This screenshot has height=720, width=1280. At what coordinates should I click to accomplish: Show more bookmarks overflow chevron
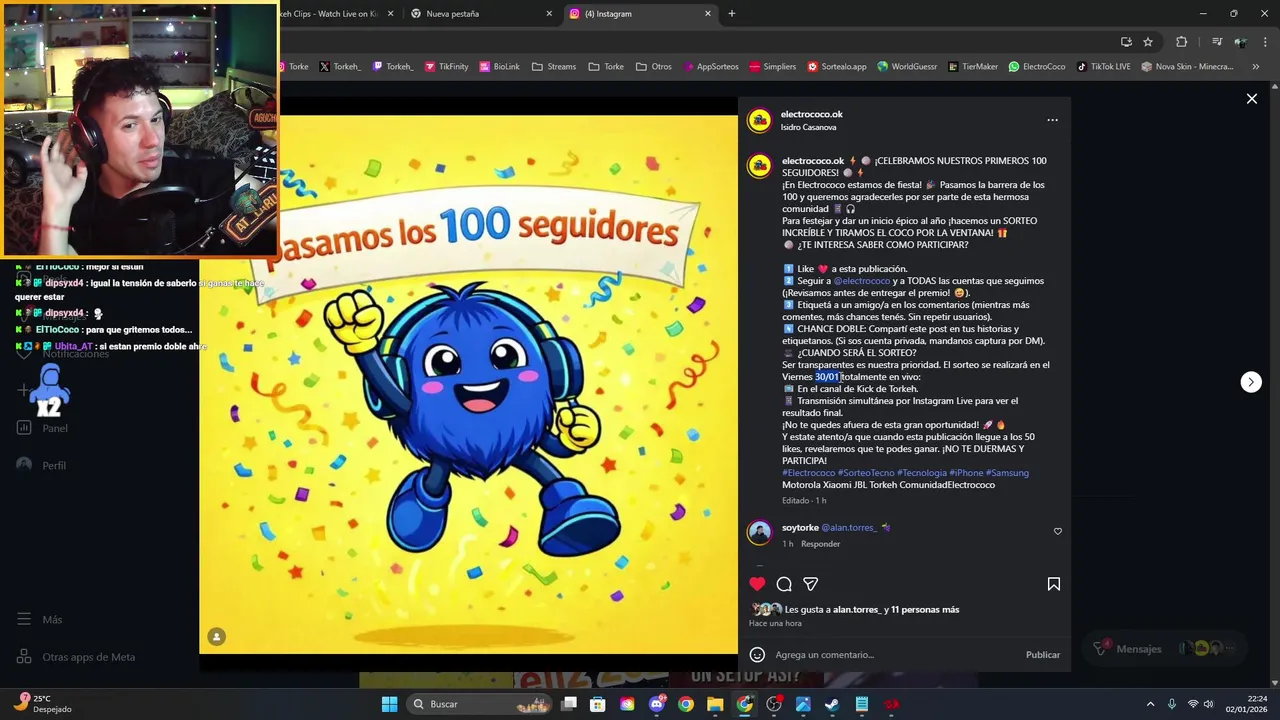point(1257,67)
